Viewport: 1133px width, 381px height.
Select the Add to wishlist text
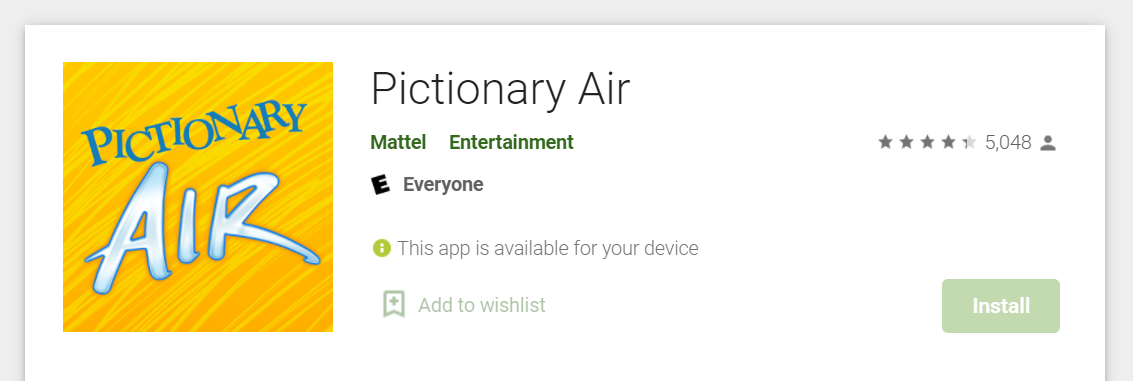pyautogui.click(x=482, y=305)
